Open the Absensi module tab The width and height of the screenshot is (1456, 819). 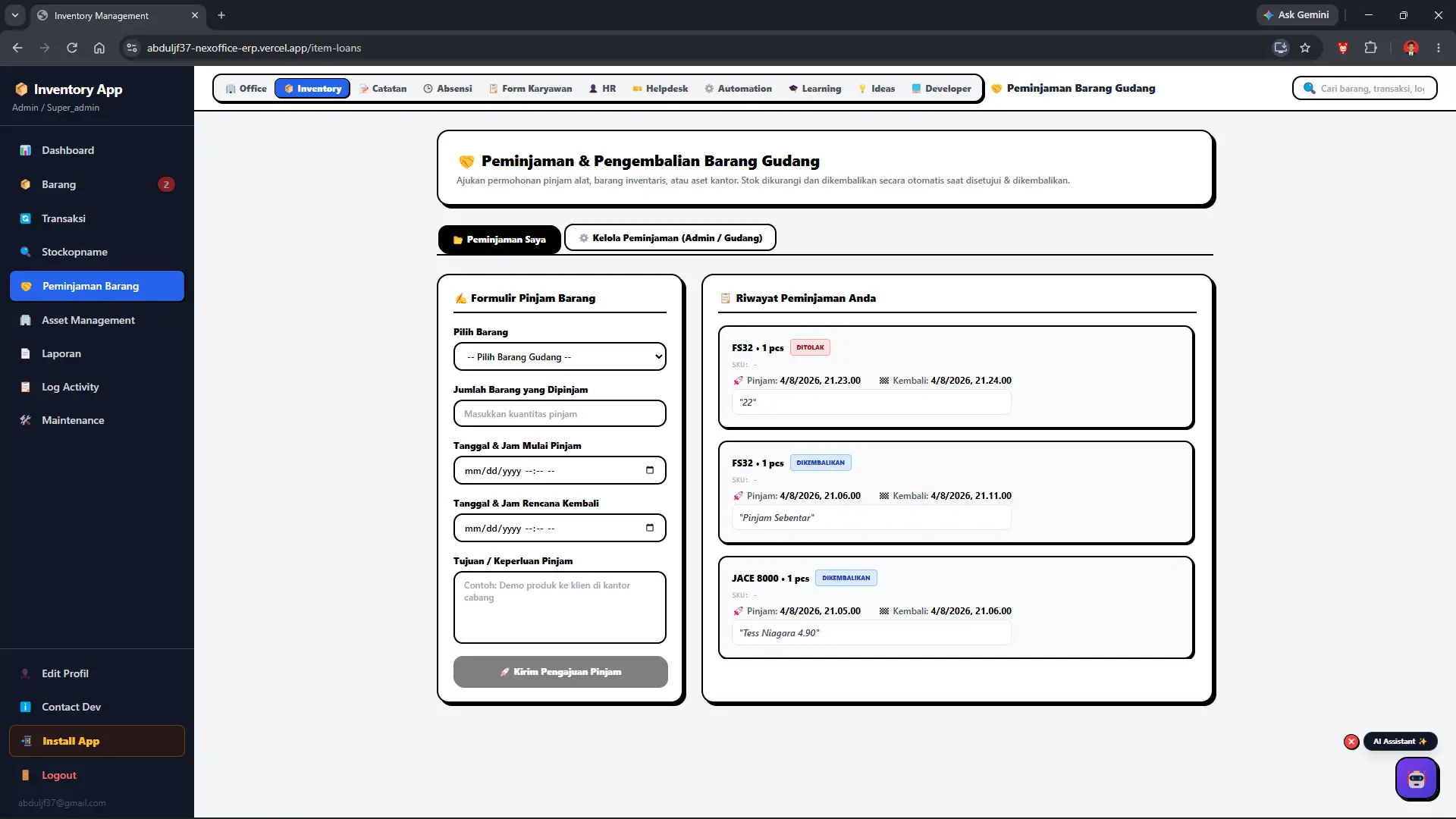pyautogui.click(x=447, y=89)
